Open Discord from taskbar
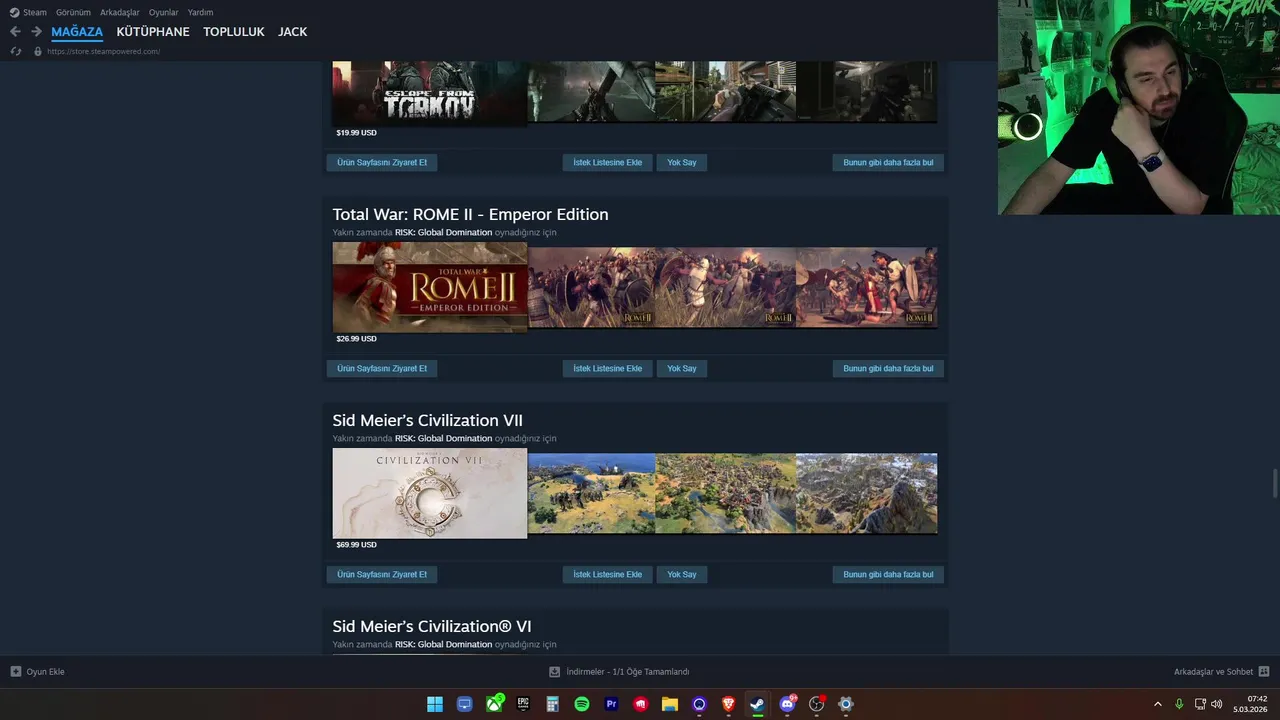The image size is (1280, 720). pyautogui.click(x=787, y=704)
